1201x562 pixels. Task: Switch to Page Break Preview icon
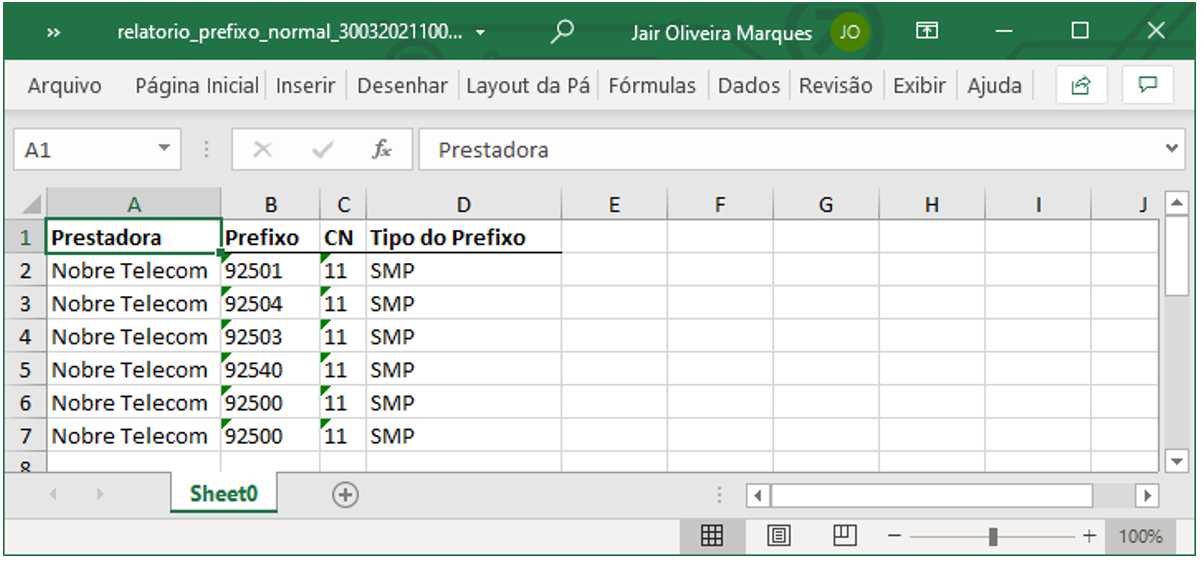click(x=845, y=537)
